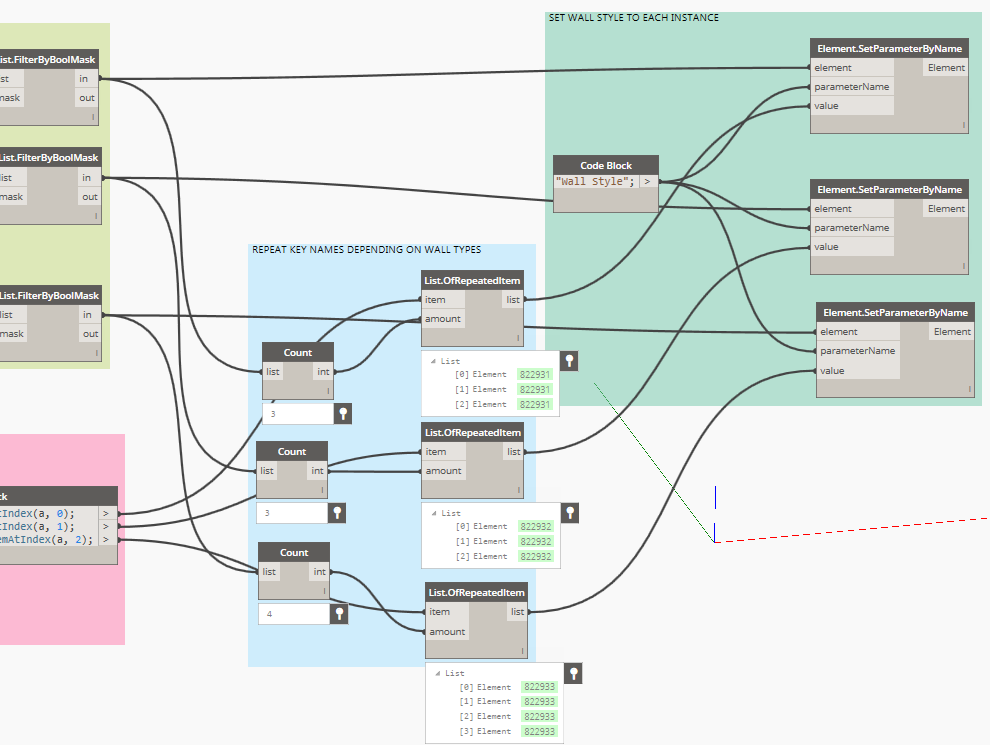Select the "Wall Style" Code Block node header
990x745 pixels.
click(605, 165)
